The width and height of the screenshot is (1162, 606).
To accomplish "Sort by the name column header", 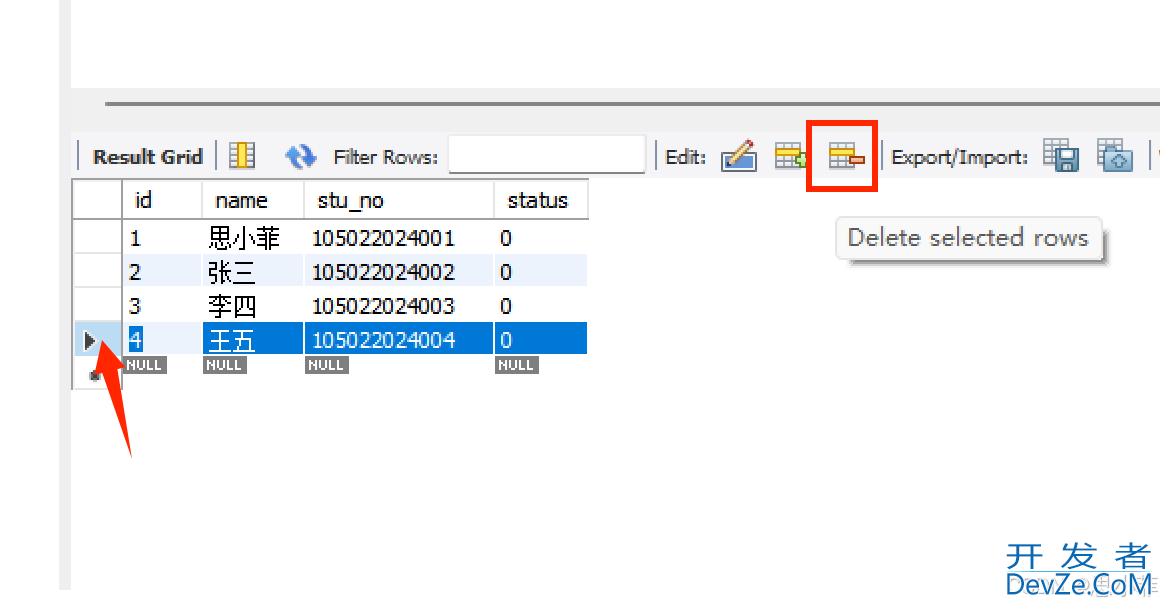I will tap(253, 200).
